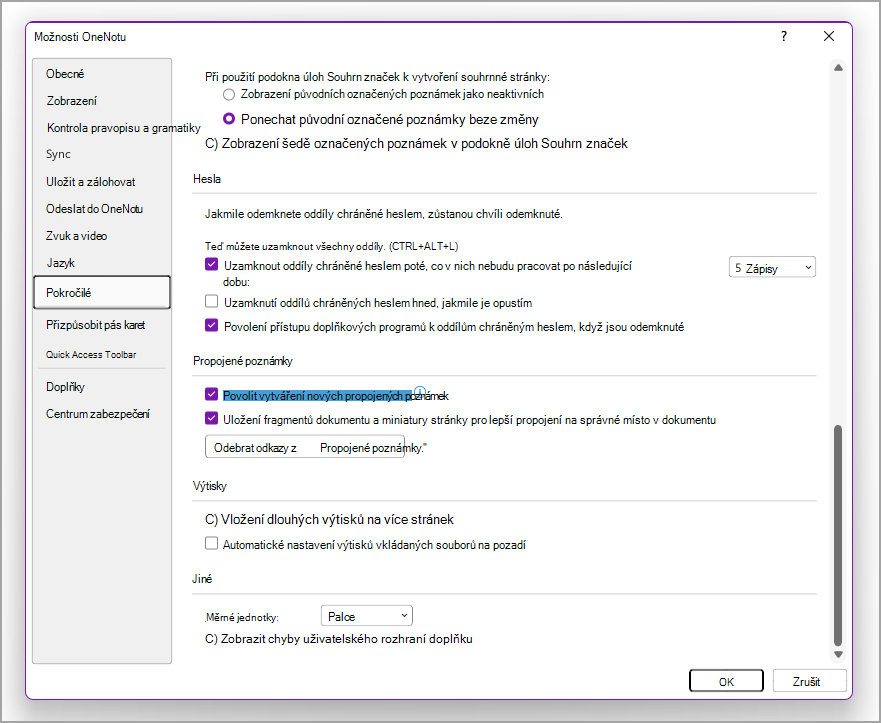881x723 pixels.
Task: Open Zvuk a video category
Action: 76,236
